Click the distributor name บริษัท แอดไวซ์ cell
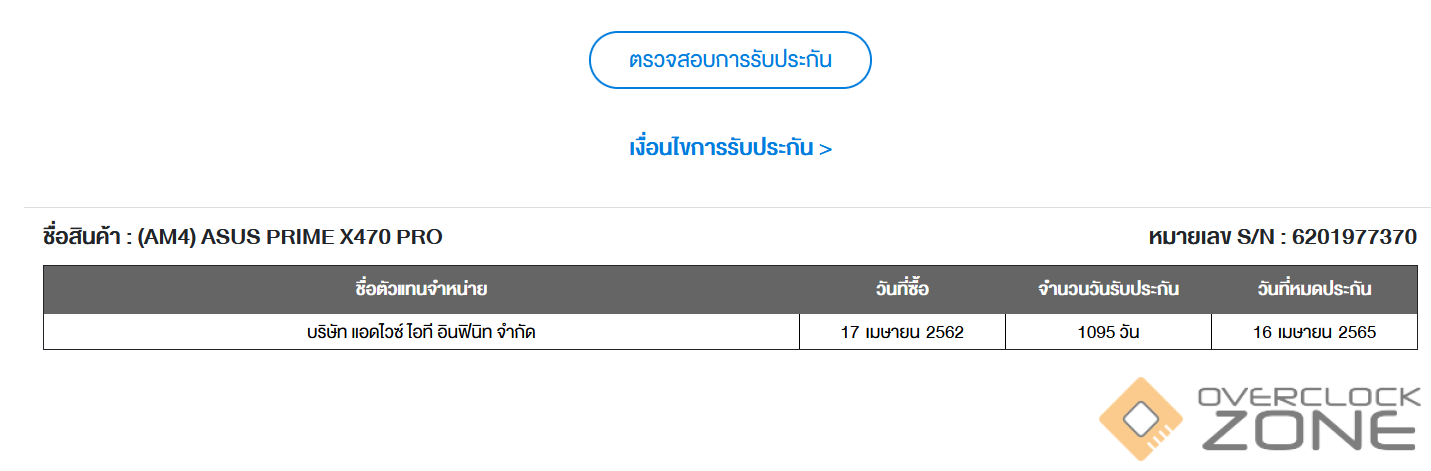Screen dimensions: 1431x471 421,332
